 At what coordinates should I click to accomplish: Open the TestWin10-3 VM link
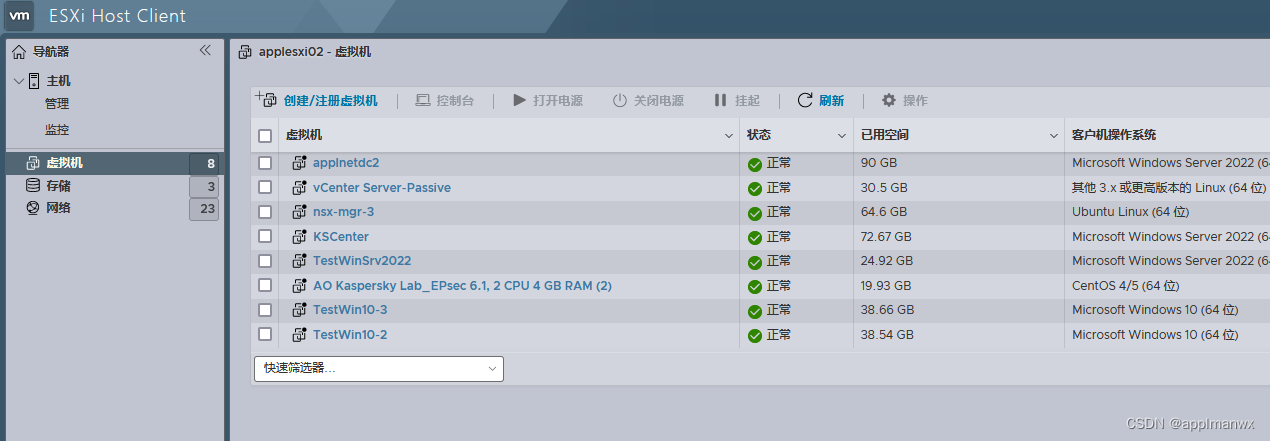pyautogui.click(x=350, y=310)
